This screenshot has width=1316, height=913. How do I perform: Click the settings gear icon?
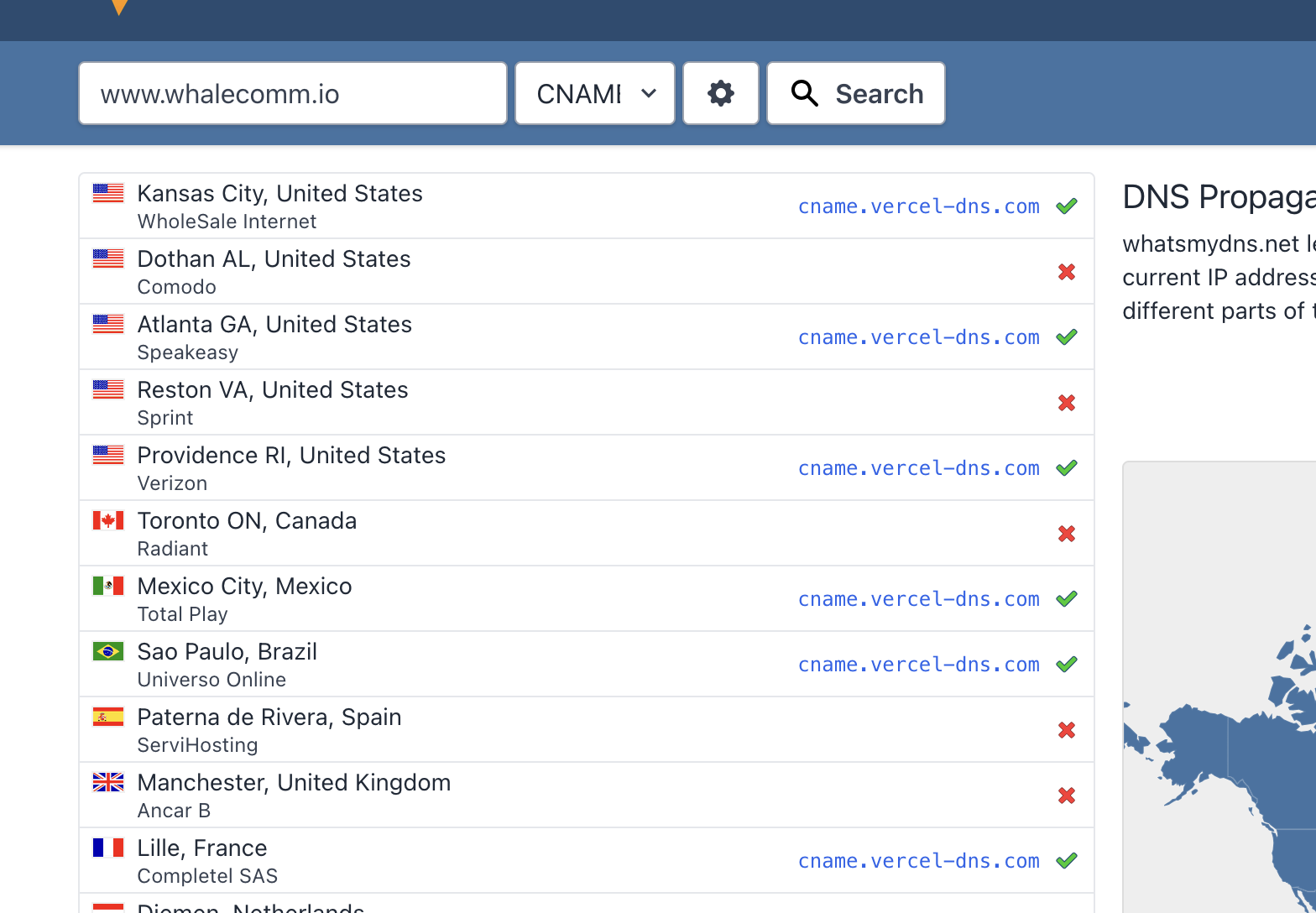point(721,93)
